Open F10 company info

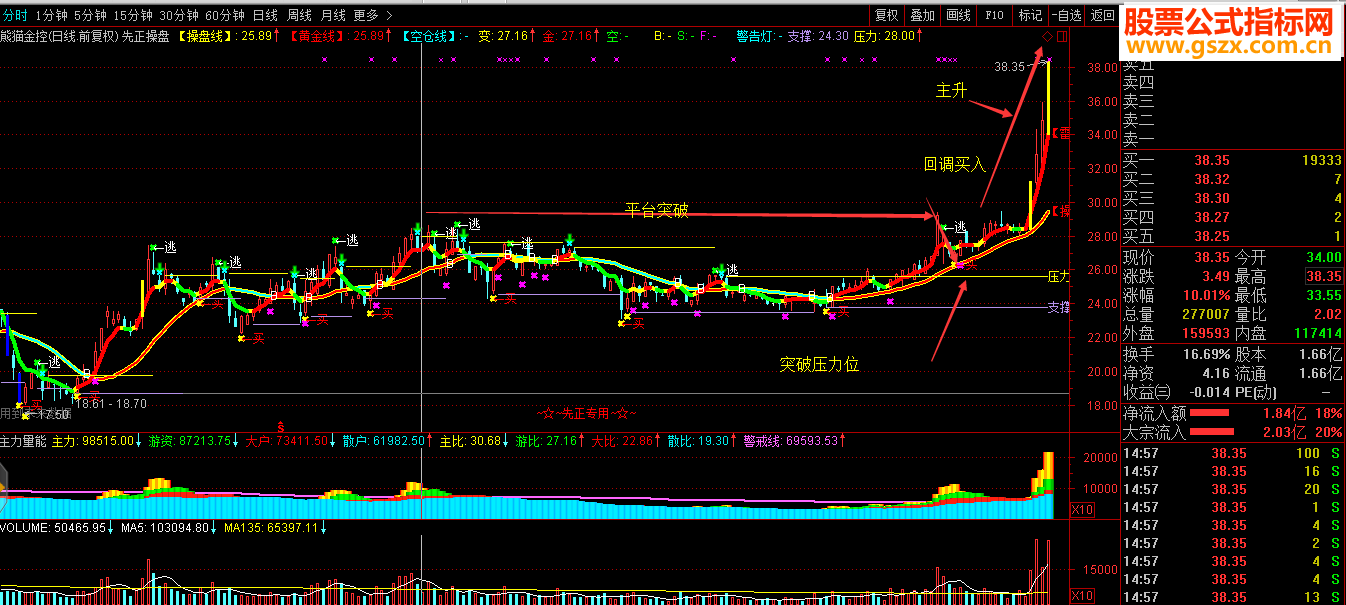click(x=994, y=15)
